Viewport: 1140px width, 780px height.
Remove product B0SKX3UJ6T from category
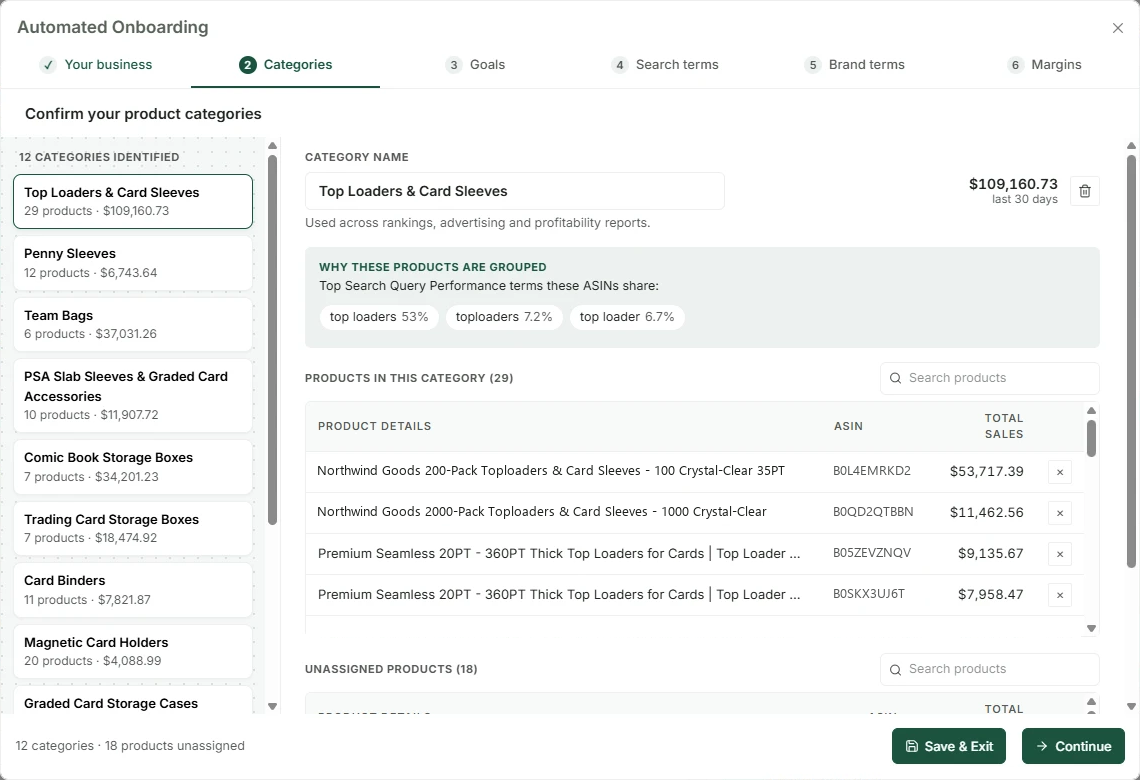[x=1060, y=595]
